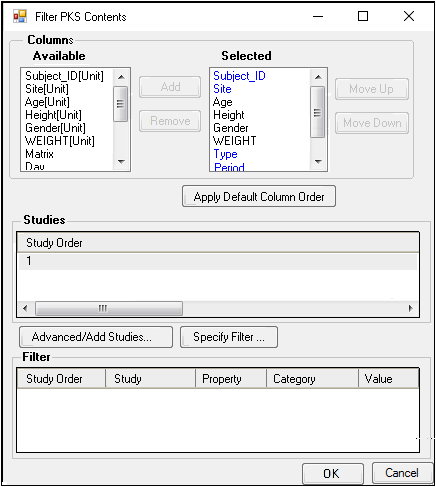Click the Studies horizontal scrollbar thumb
436x487 pixels.
click(109, 308)
